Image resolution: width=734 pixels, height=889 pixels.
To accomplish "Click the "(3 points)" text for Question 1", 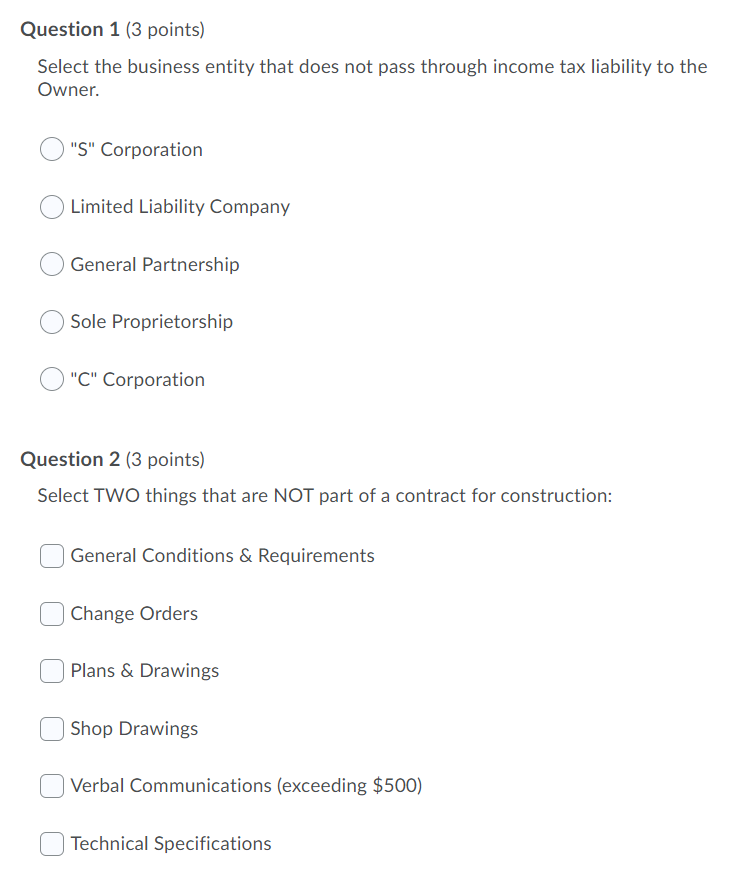I will coord(164,29).
